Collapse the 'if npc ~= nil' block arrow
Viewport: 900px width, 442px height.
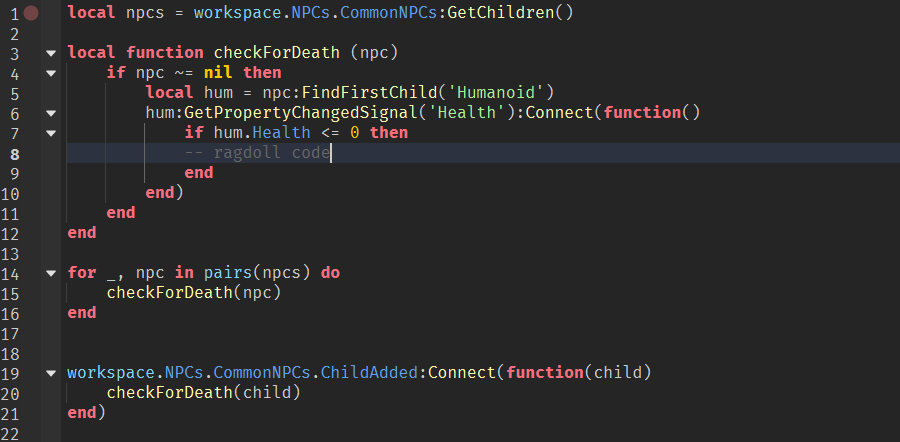point(51,73)
